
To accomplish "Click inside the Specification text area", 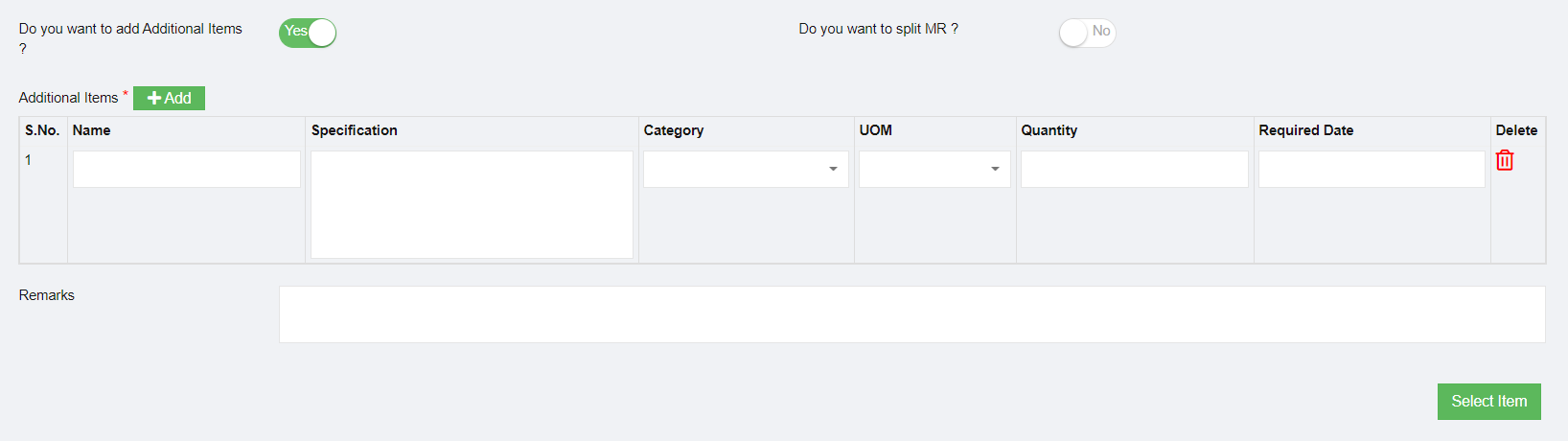I will (x=472, y=204).
